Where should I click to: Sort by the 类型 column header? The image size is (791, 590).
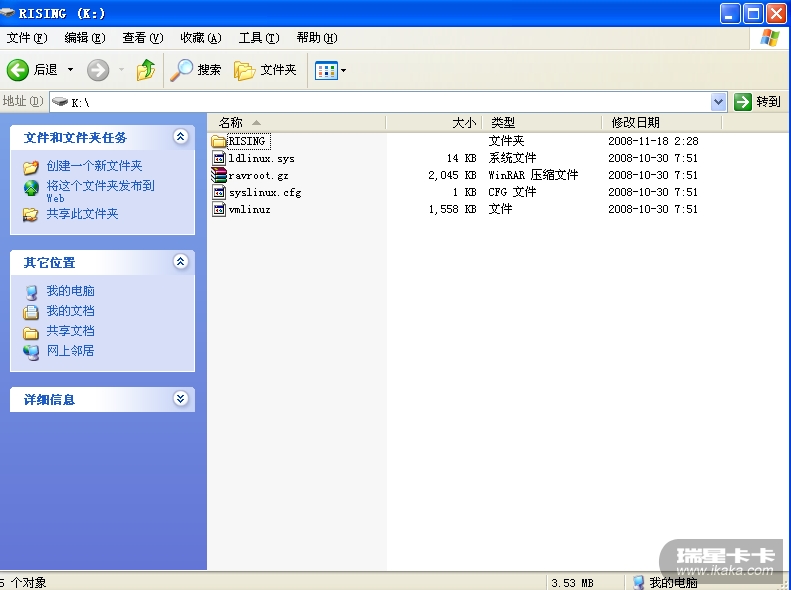542,123
